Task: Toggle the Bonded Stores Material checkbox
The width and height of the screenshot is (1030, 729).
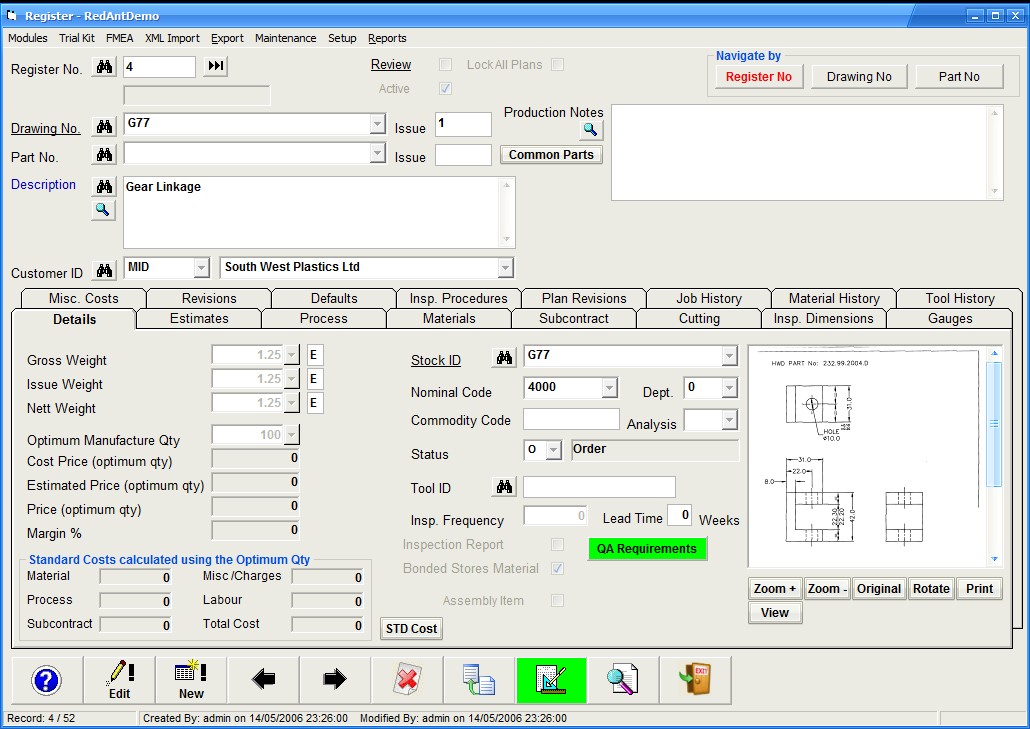Action: tap(558, 569)
